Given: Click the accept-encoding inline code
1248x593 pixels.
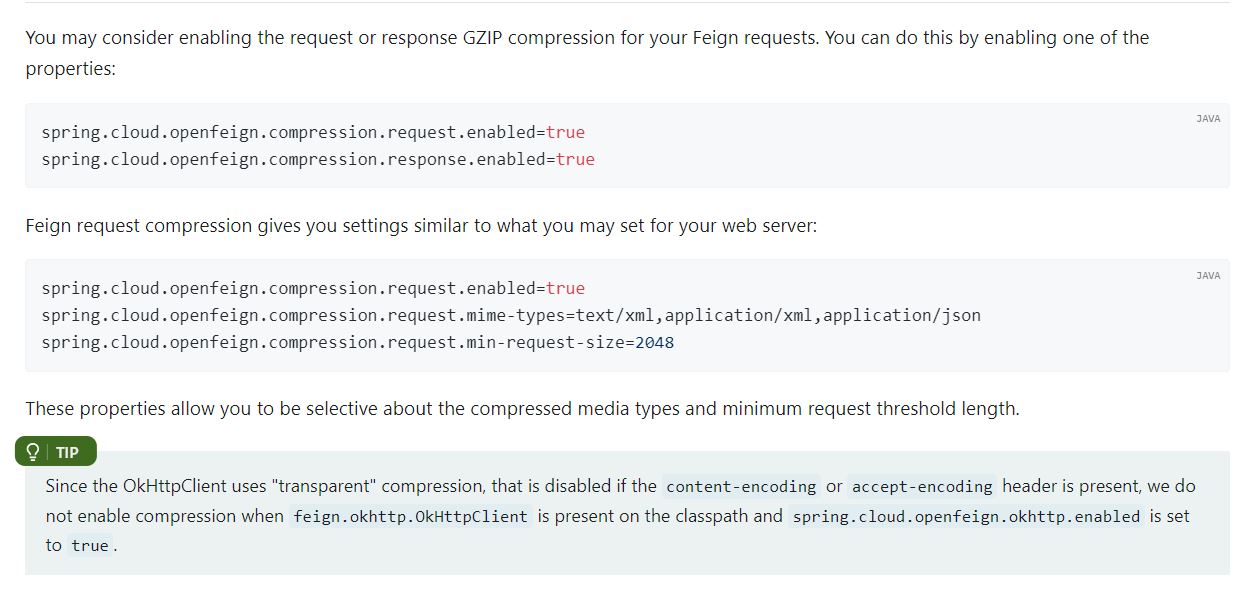Looking at the screenshot, I should pyautogui.click(x=922, y=487).
